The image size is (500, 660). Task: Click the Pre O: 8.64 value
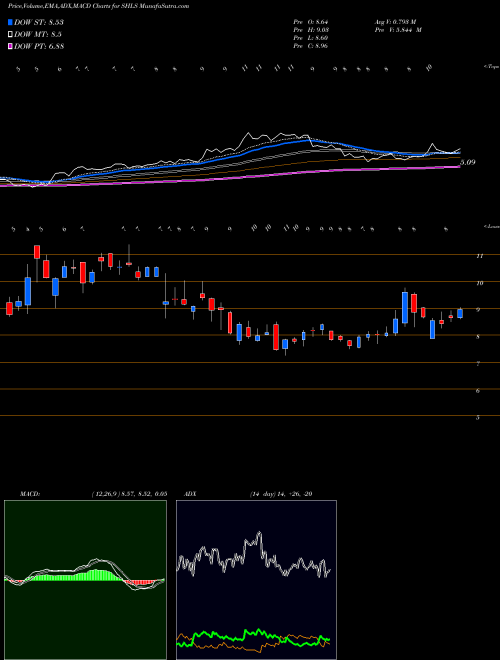311,22
